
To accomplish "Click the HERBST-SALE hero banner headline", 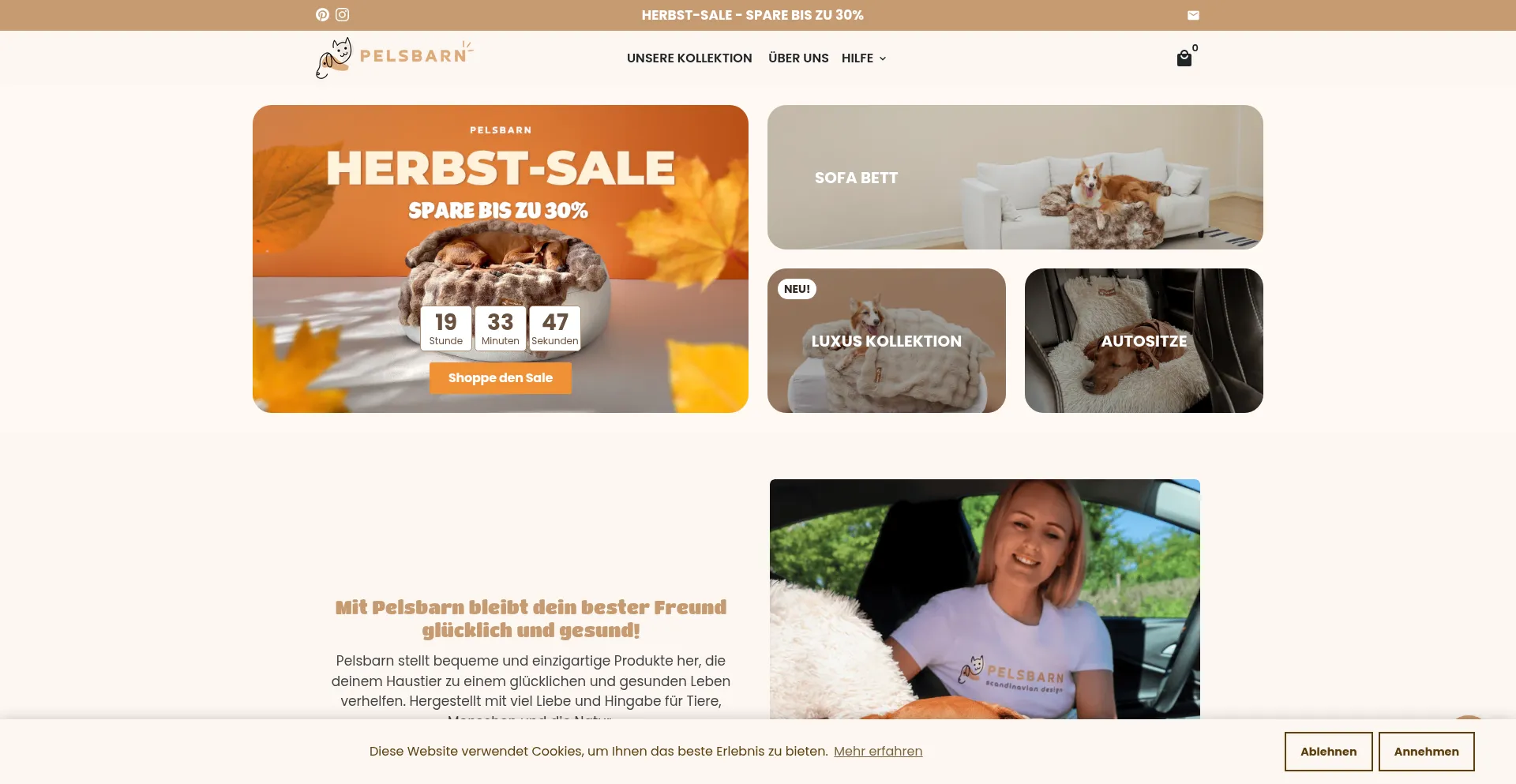I will [x=501, y=168].
